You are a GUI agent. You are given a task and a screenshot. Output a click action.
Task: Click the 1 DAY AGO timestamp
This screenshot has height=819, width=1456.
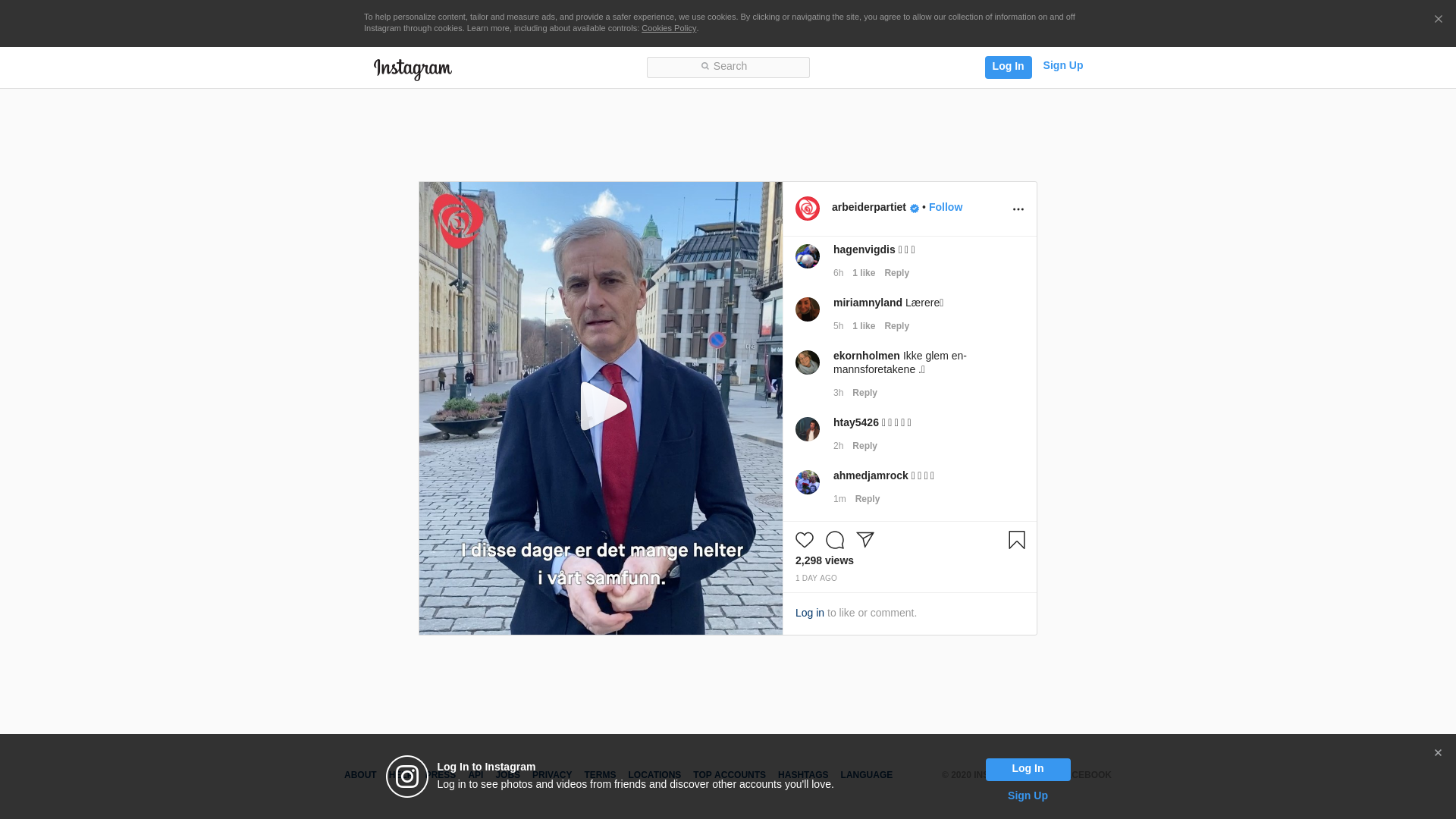point(816,579)
